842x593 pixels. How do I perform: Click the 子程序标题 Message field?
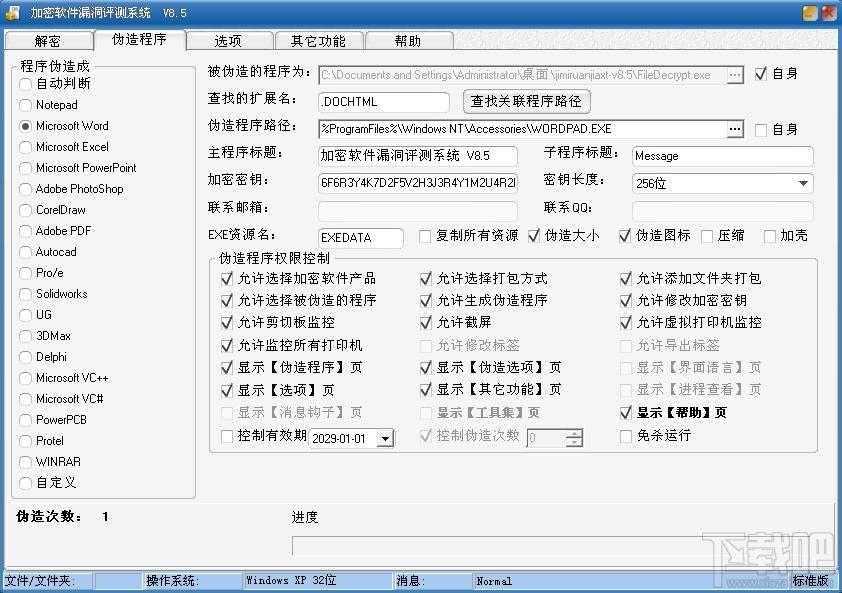click(722, 156)
